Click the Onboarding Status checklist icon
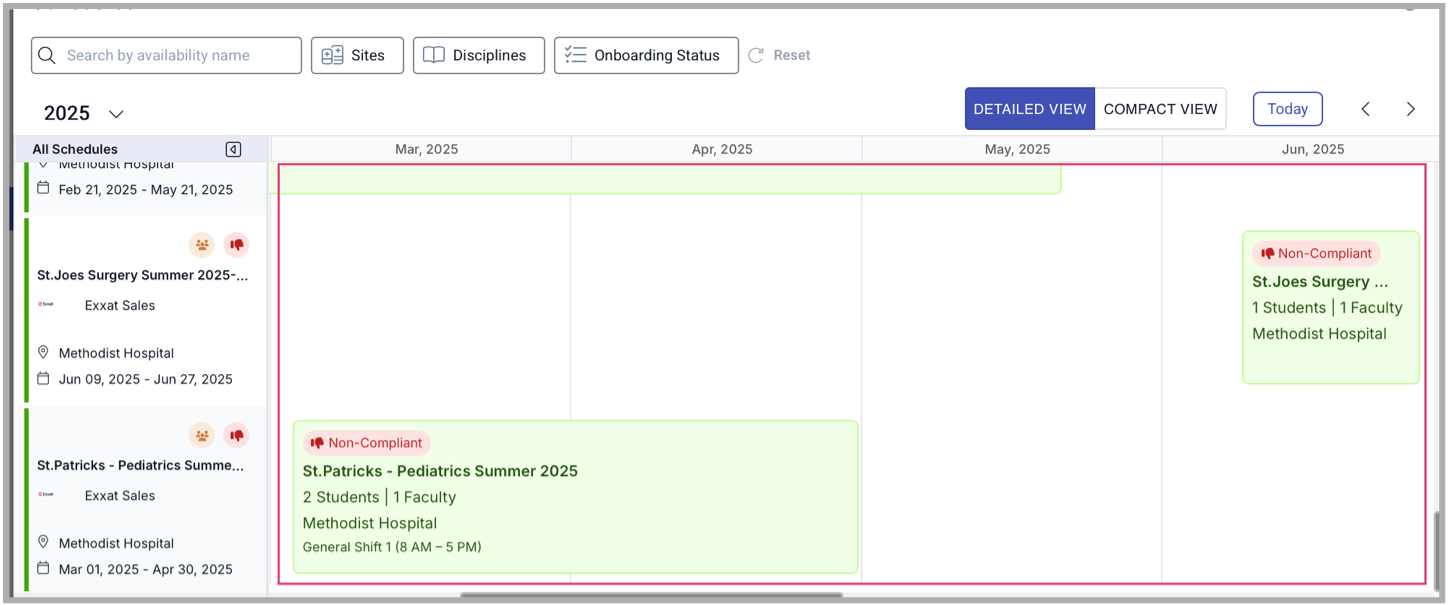 pyautogui.click(x=575, y=55)
